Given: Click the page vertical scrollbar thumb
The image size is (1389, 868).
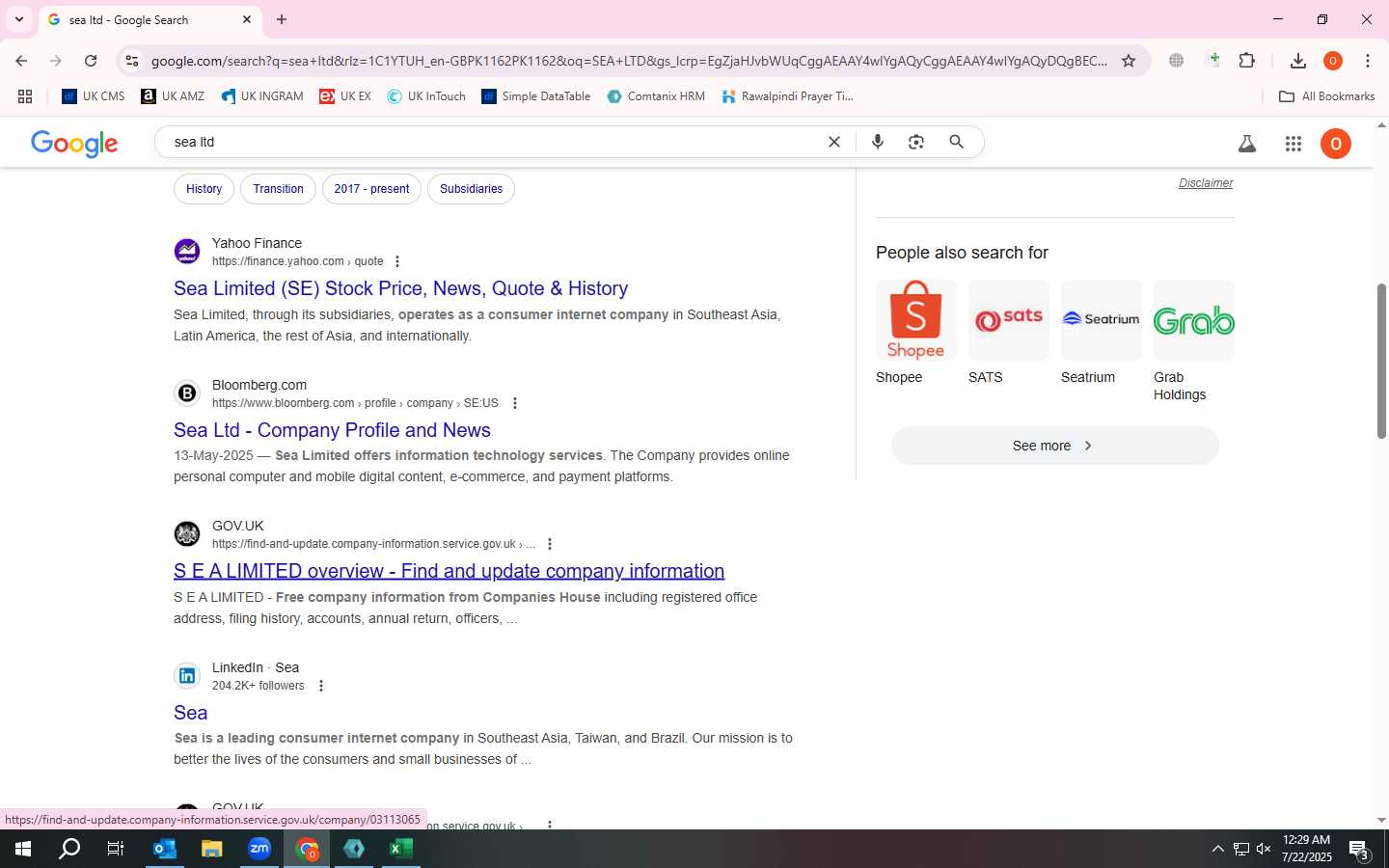Looking at the screenshot, I should (1381, 361).
